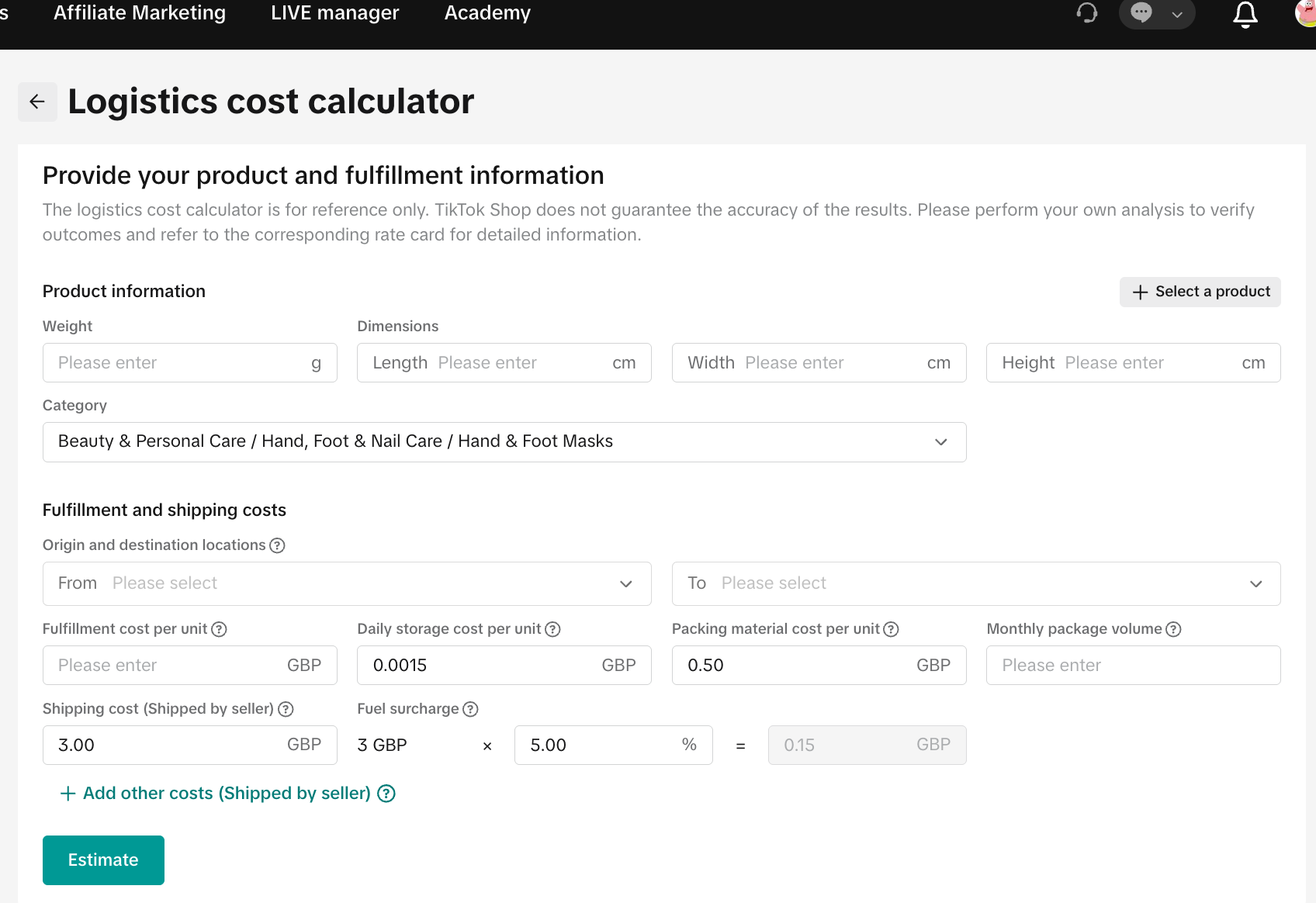Click the Select a product button
The width and height of the screenshot is (1316, 903).
click(x=1200, y=292)
